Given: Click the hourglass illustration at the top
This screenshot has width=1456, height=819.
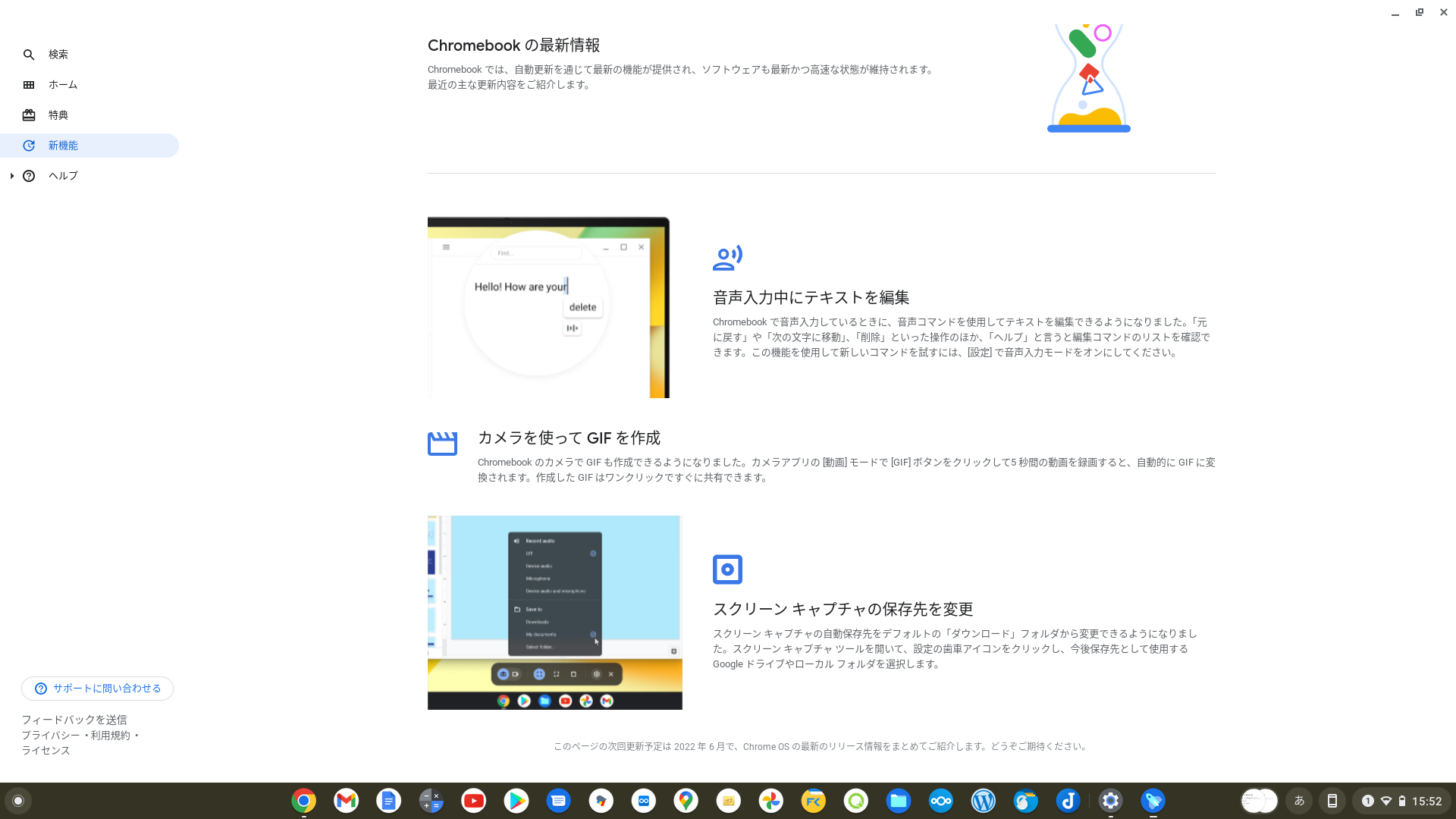Looking at the screenshot, I should pos(1089,78).
